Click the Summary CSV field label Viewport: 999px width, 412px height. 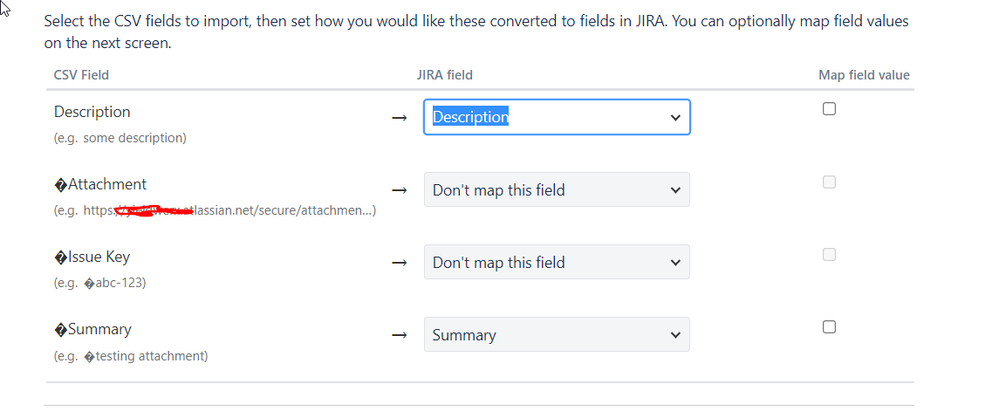[x=93, y=329]
